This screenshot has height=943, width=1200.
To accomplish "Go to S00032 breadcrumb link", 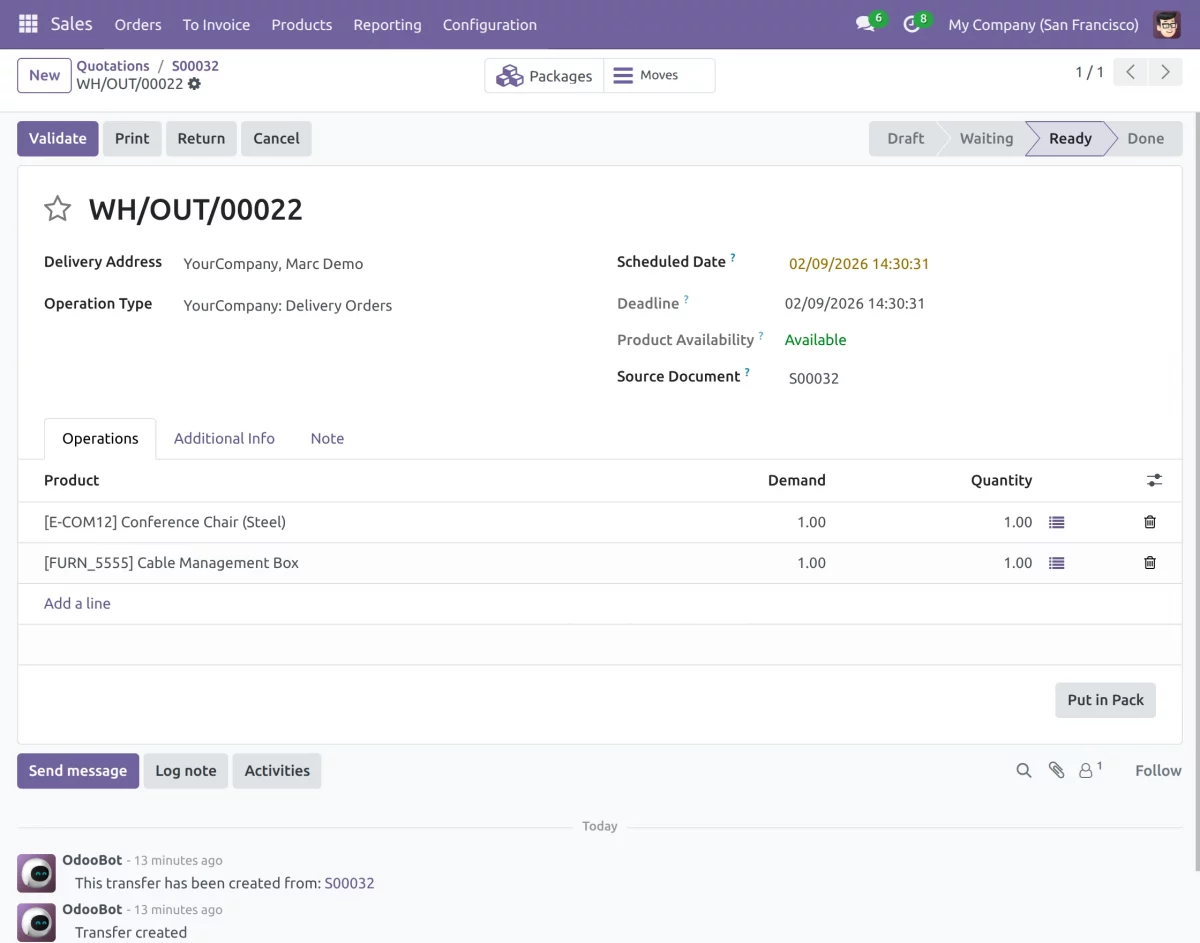I will coord(195,66).
